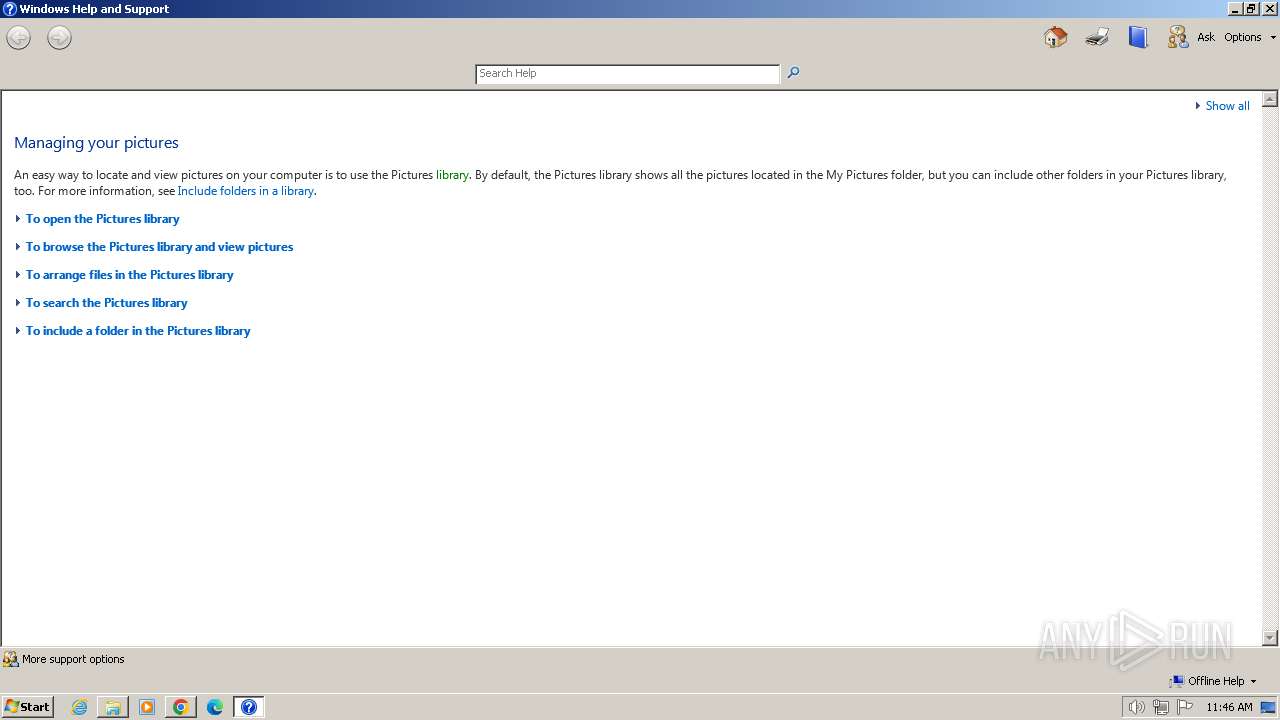Follow the green library glossary link
Viewport: 1280px width, 720px height.
coord(452,175)
